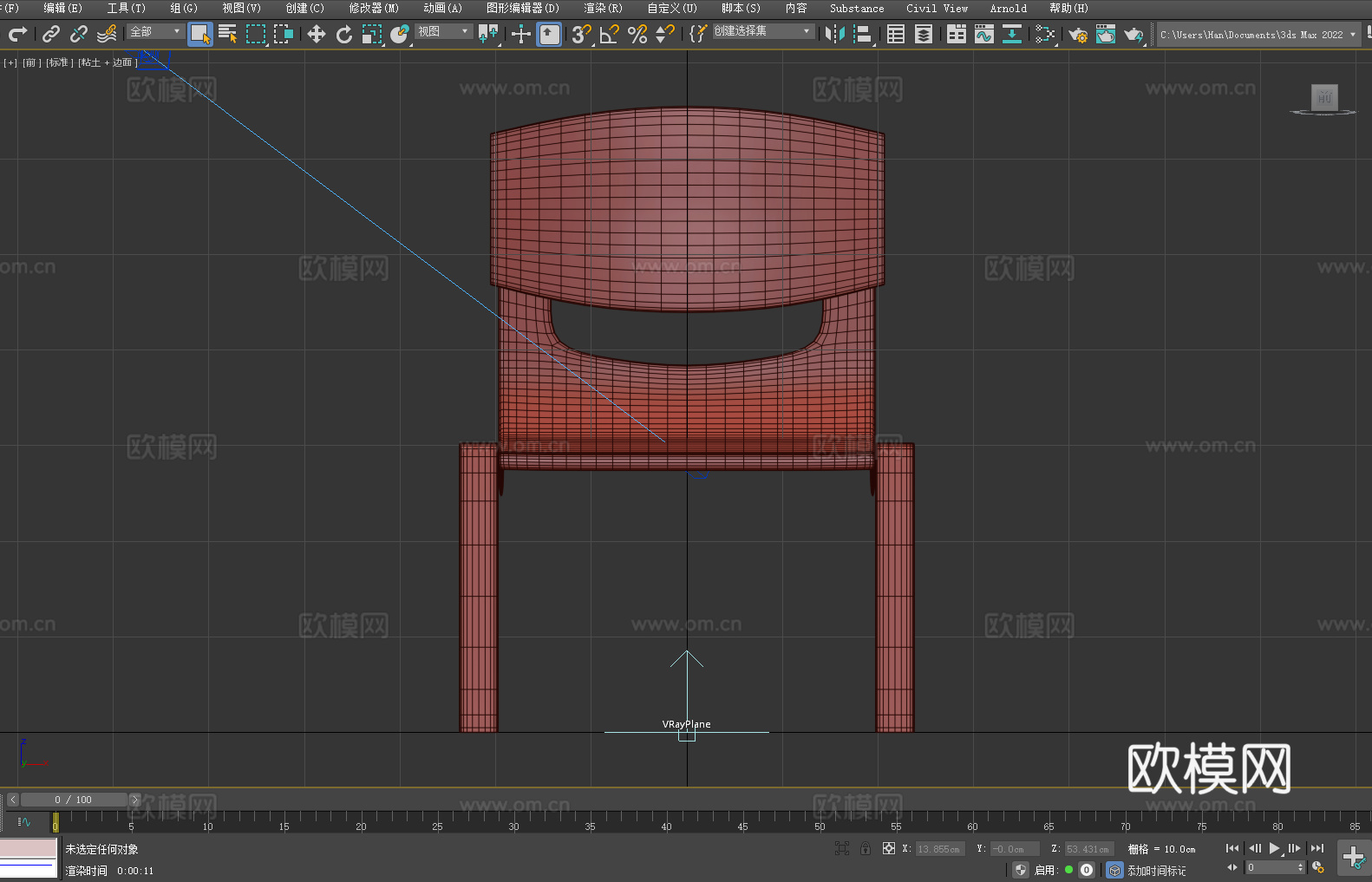Viewport: 1372px width, 882px height.
Task: Open the 组(G) menu
Action: (x=184, y=8)
